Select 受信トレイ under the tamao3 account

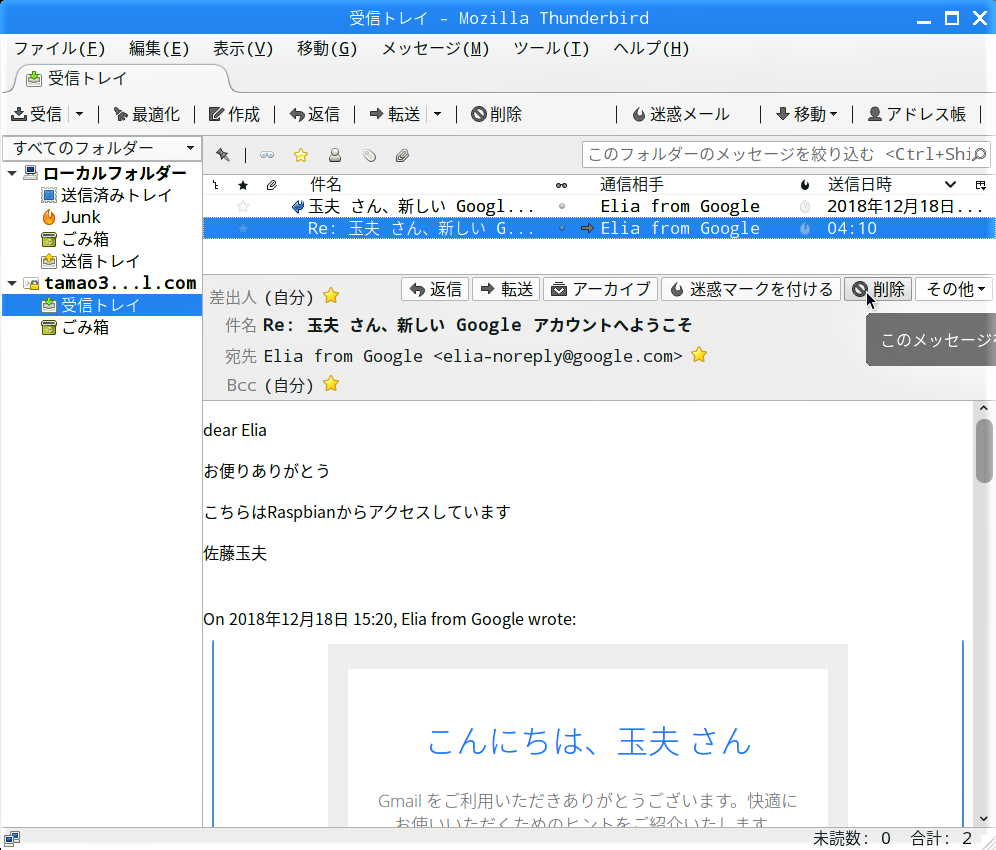click(x=102, y=305)
